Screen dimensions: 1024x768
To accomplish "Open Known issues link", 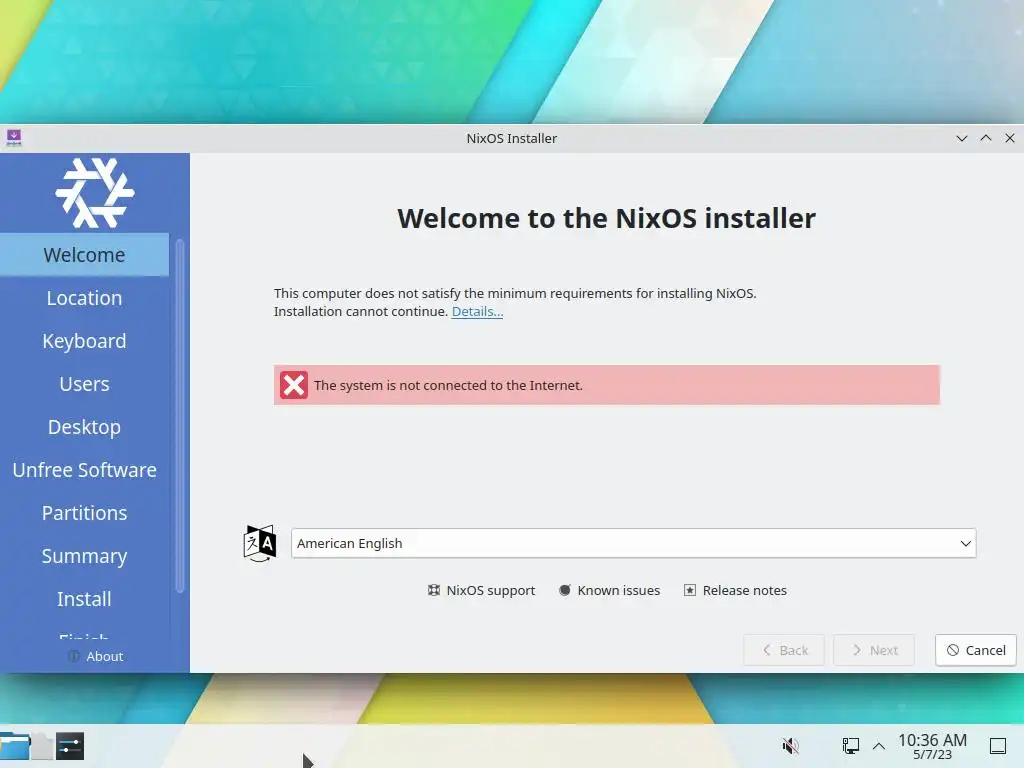I will (x=609, y=590).
